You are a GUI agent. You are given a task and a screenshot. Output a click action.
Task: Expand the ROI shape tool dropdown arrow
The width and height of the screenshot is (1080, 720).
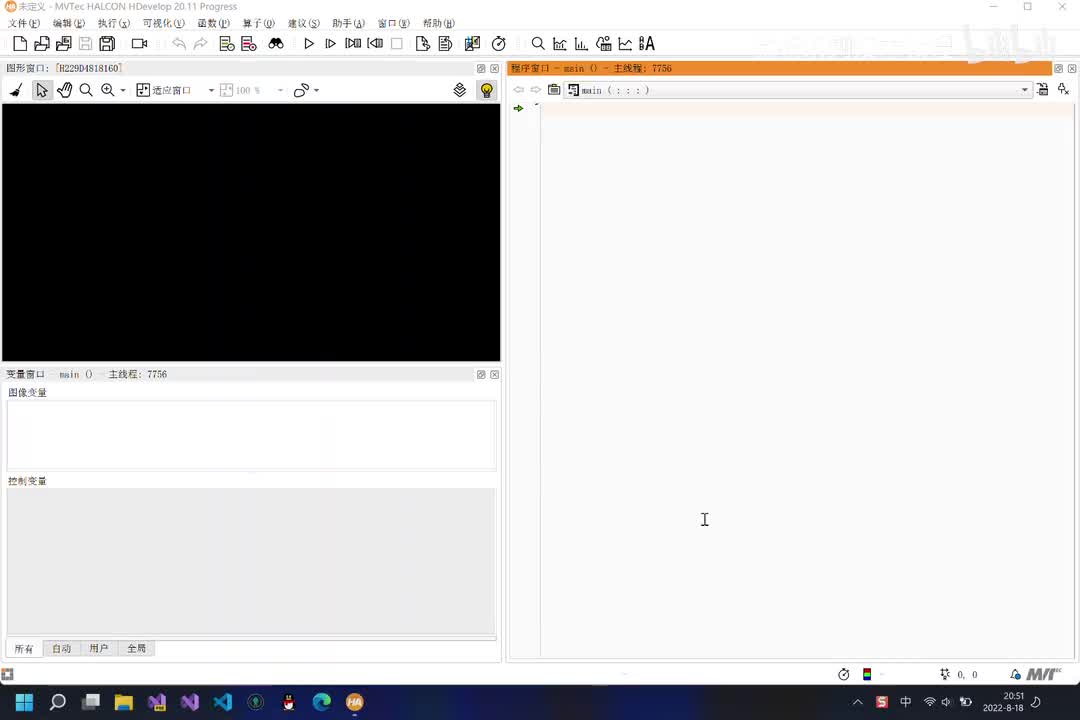[x=316, y=90]
